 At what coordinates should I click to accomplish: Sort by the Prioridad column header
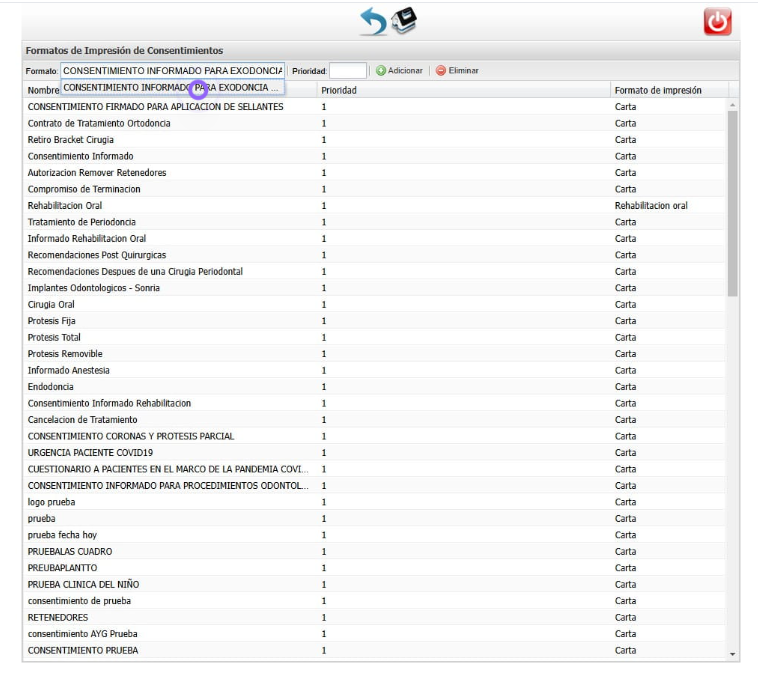click(x=464, y=90)
